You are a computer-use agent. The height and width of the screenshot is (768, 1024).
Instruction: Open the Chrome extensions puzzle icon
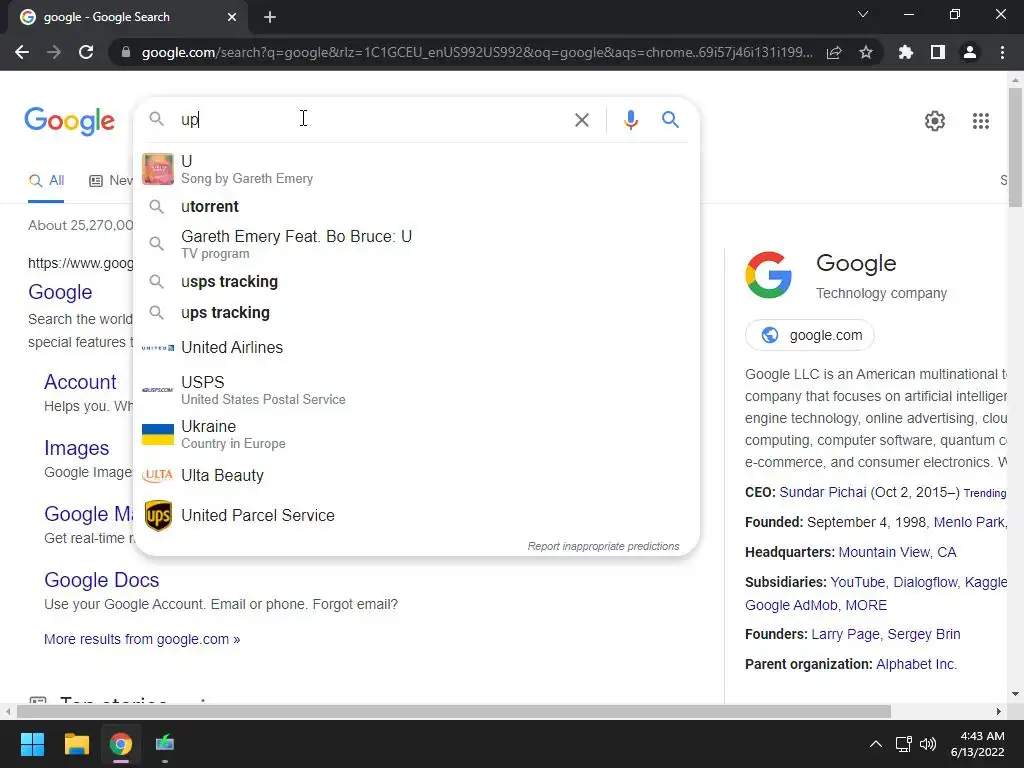[x=906, y=52]
